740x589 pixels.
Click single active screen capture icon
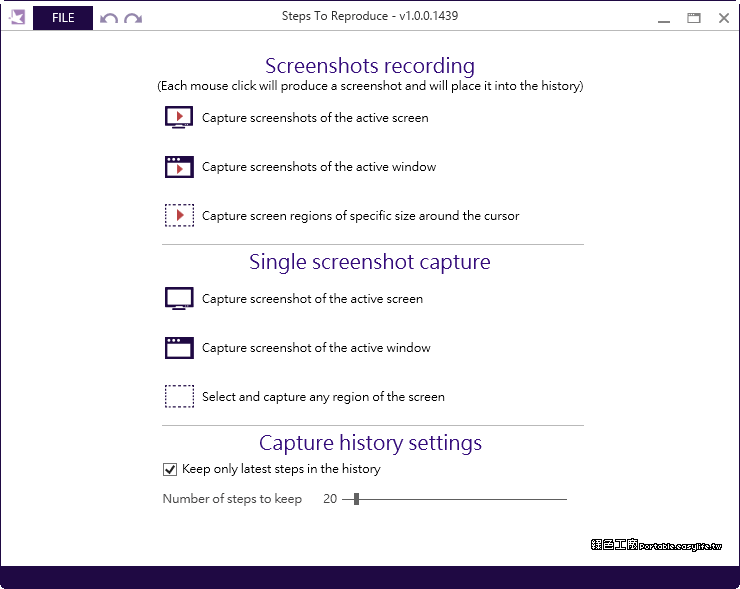pos(179,298)
